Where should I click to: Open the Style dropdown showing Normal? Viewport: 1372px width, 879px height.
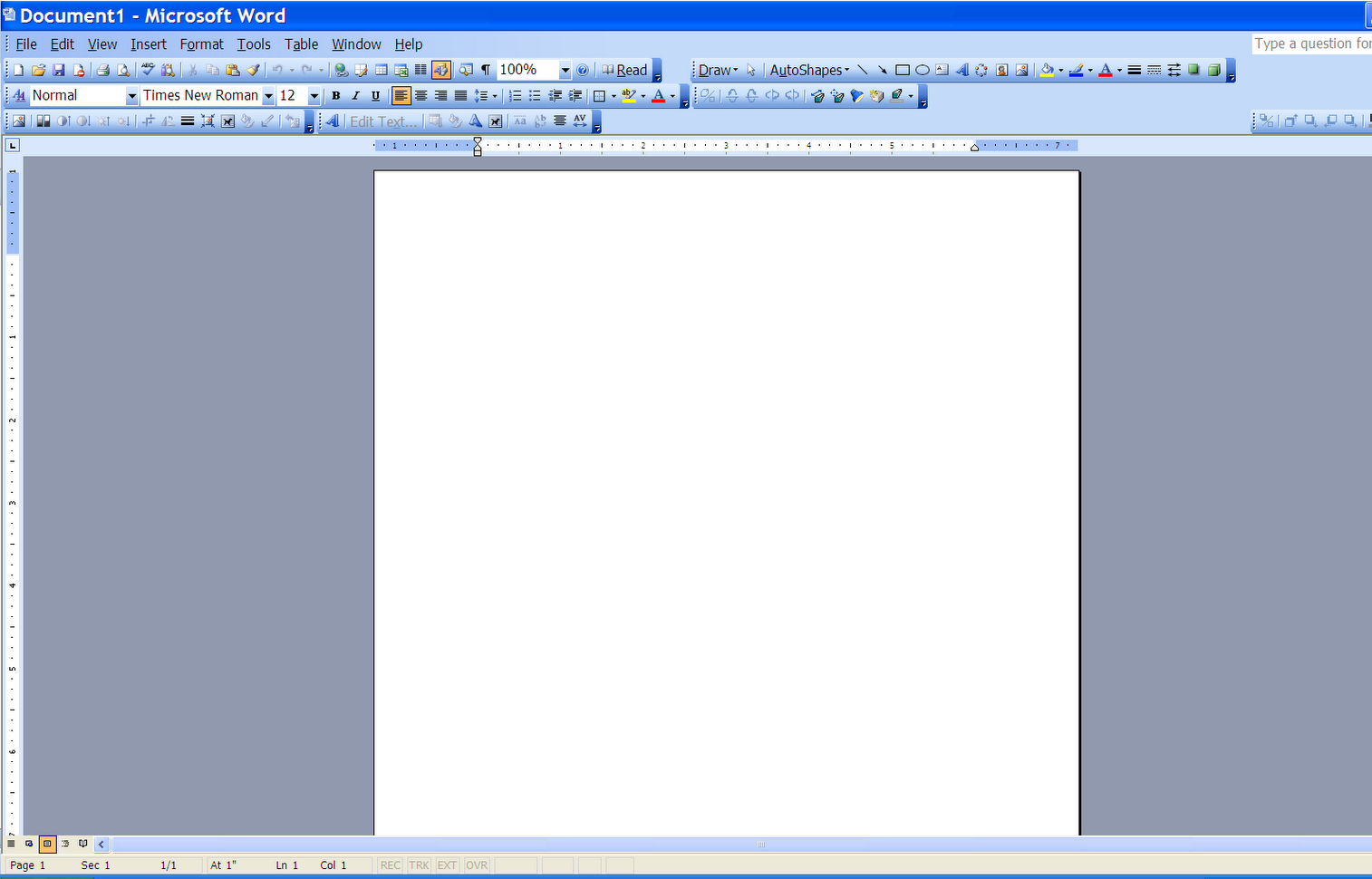pyautogui.click(x=131, y=95)
